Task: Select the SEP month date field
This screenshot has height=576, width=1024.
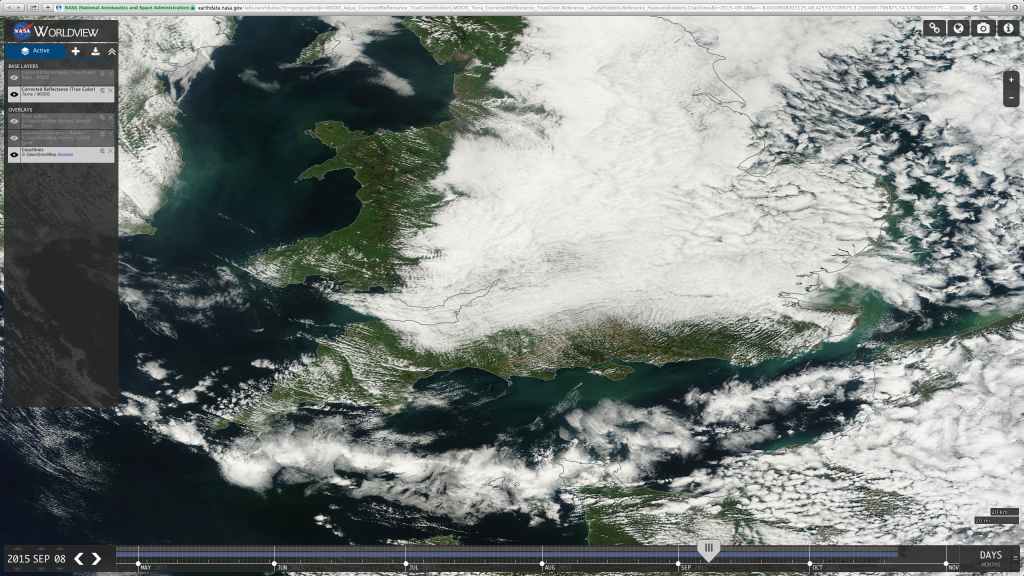Action: (x=41, y=559)
